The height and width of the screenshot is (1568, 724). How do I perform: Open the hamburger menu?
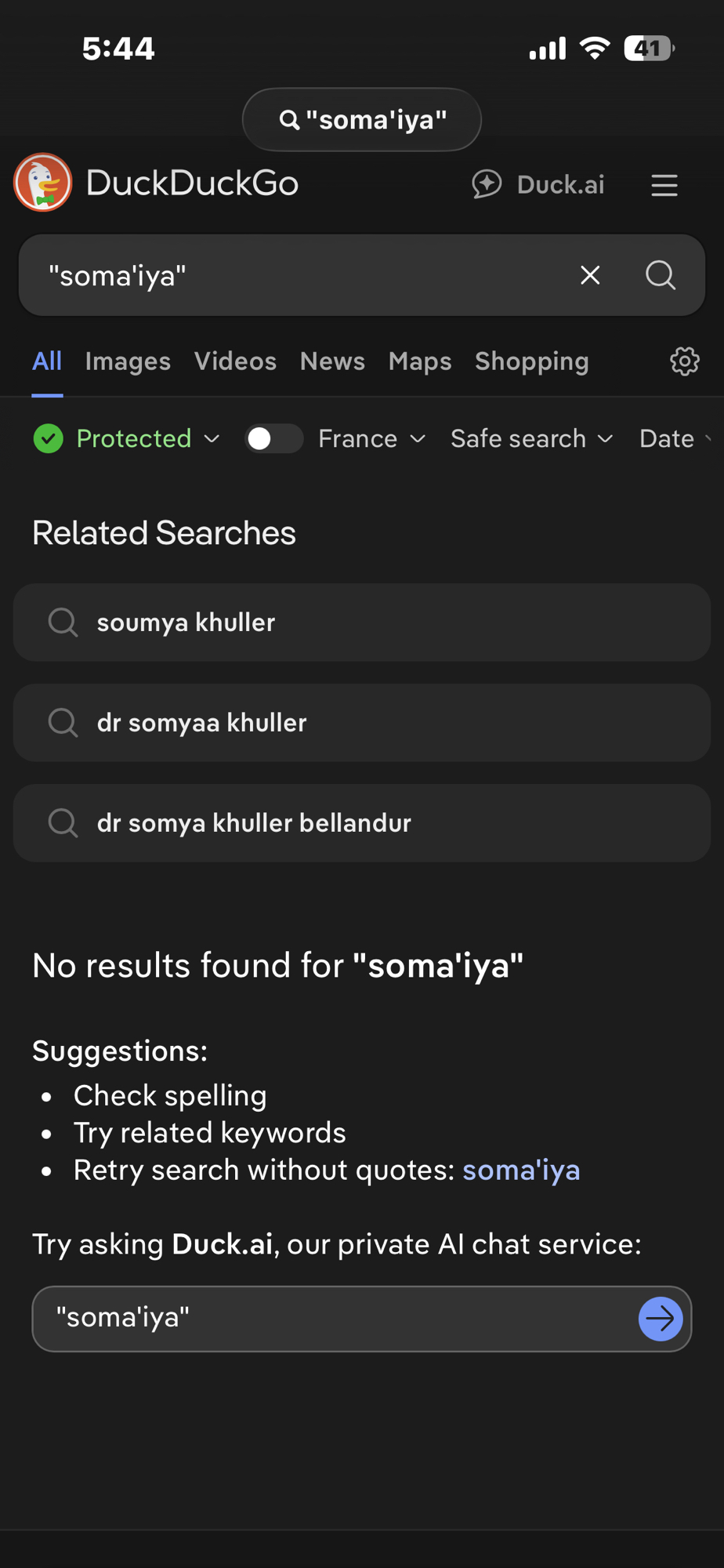click(x=664, y=186)
